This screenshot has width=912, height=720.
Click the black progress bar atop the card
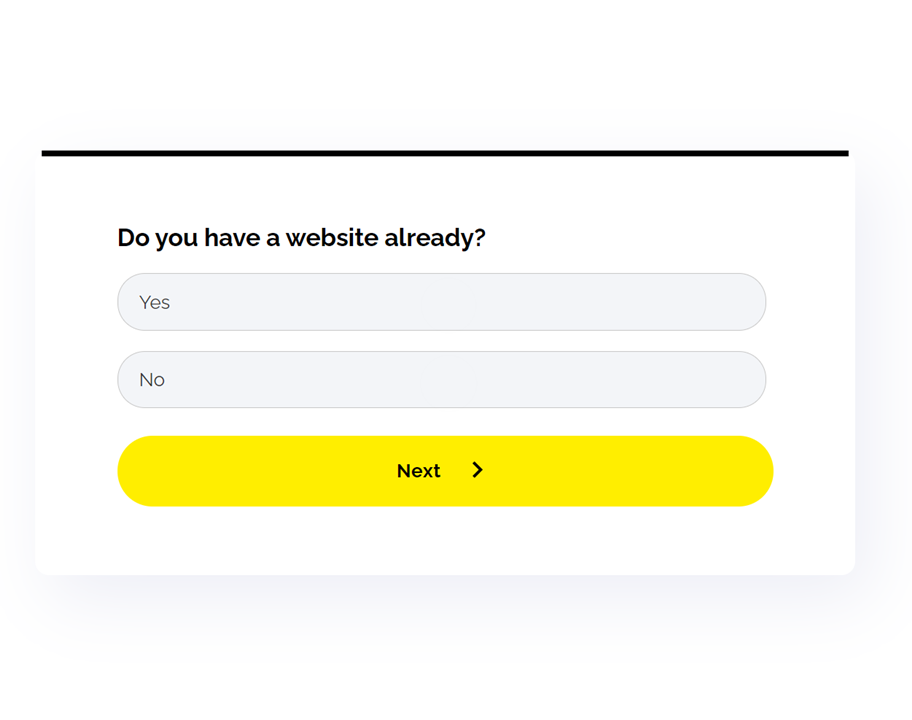tap(445, 154)
